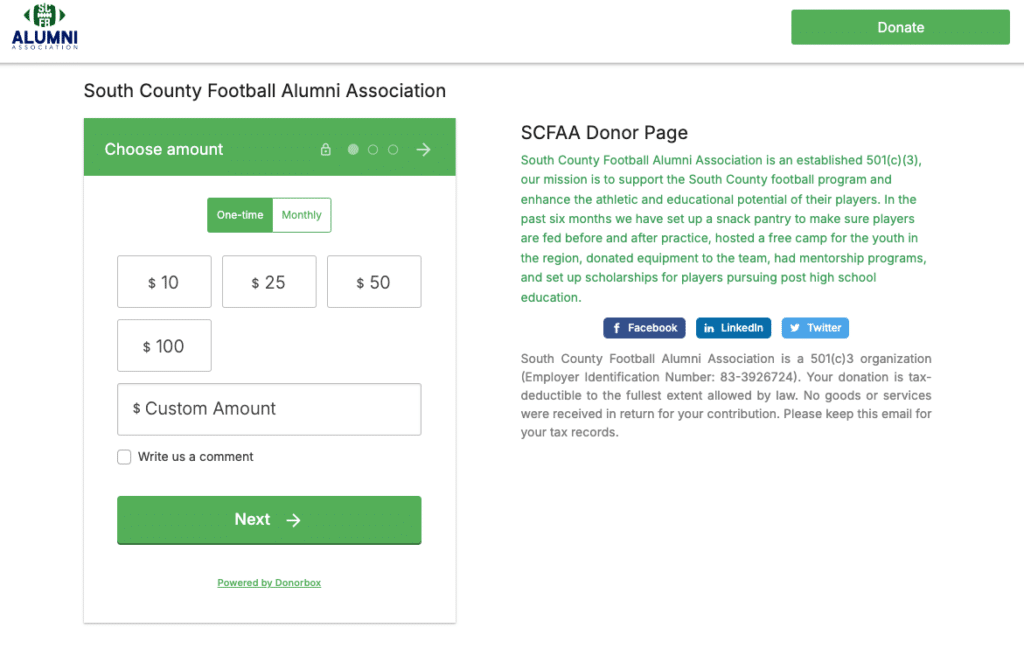This screenshot has height=649, width=1024.
Task: Select the $25 donation amount
Action: (x=268, y=281)
